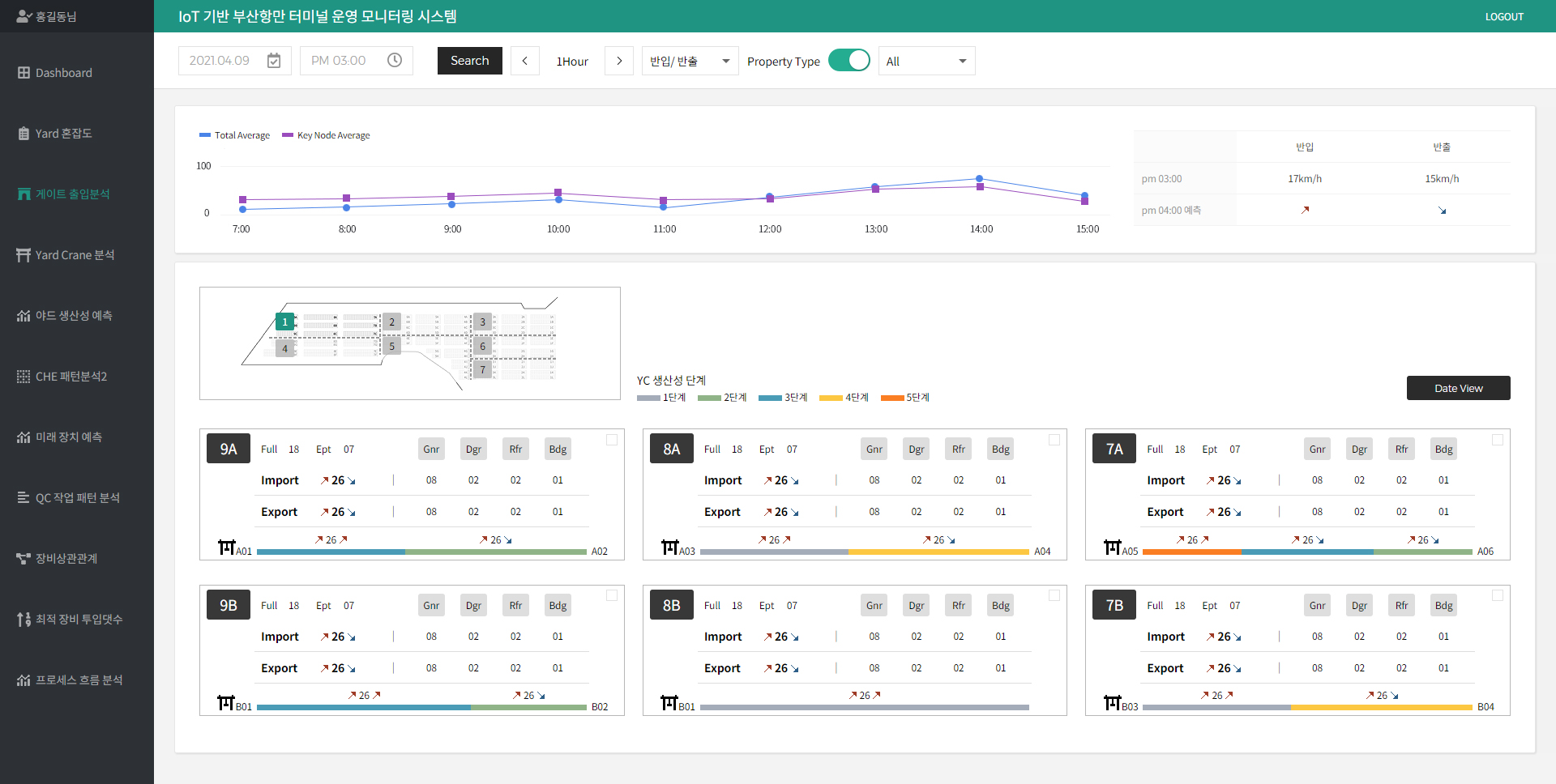Open Dashboard from sidebar icon
This screenshot has height=784, width=1556.
click(x=24, y=73)
